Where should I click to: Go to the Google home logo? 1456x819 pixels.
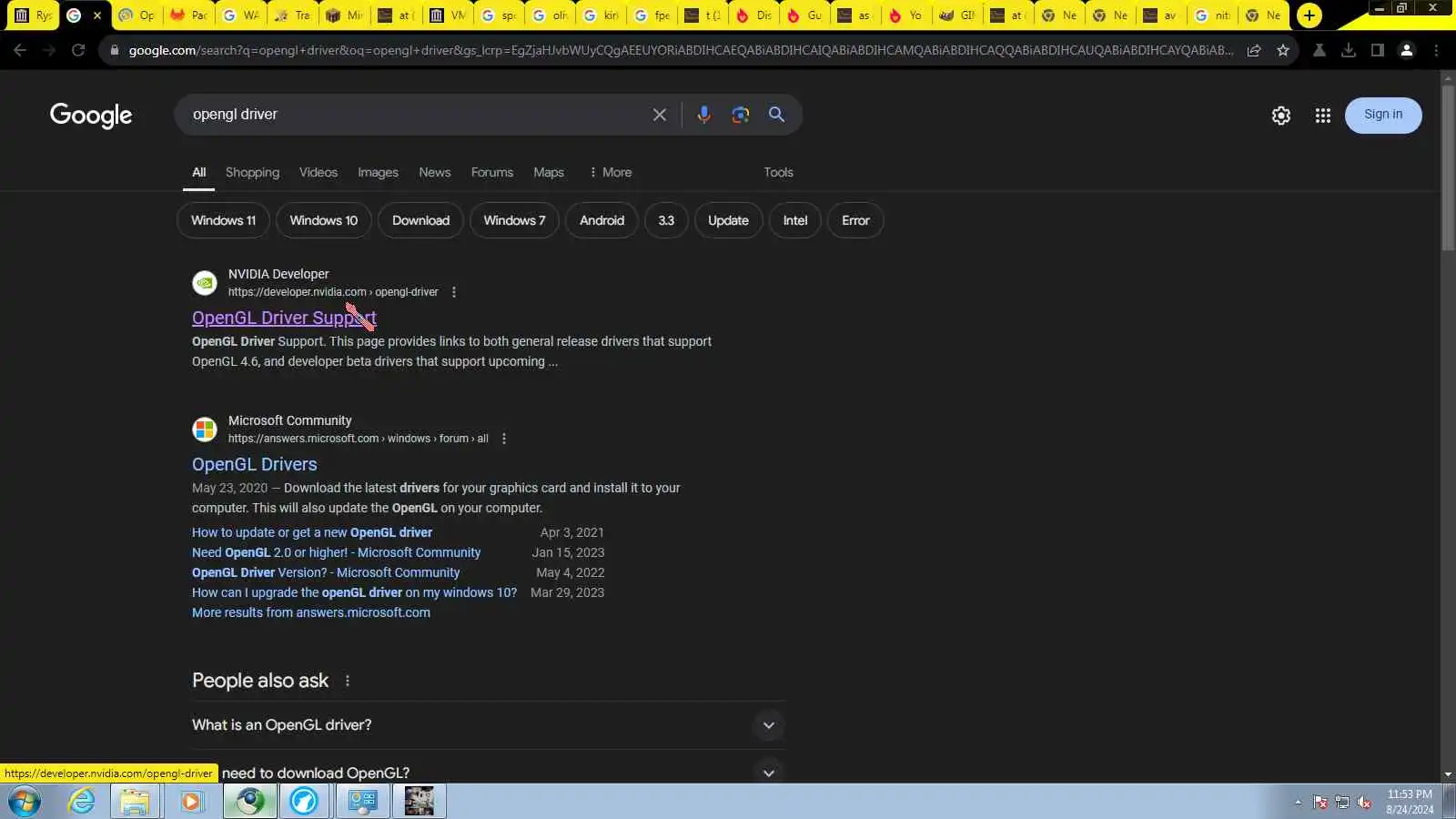tap(91, 115)
